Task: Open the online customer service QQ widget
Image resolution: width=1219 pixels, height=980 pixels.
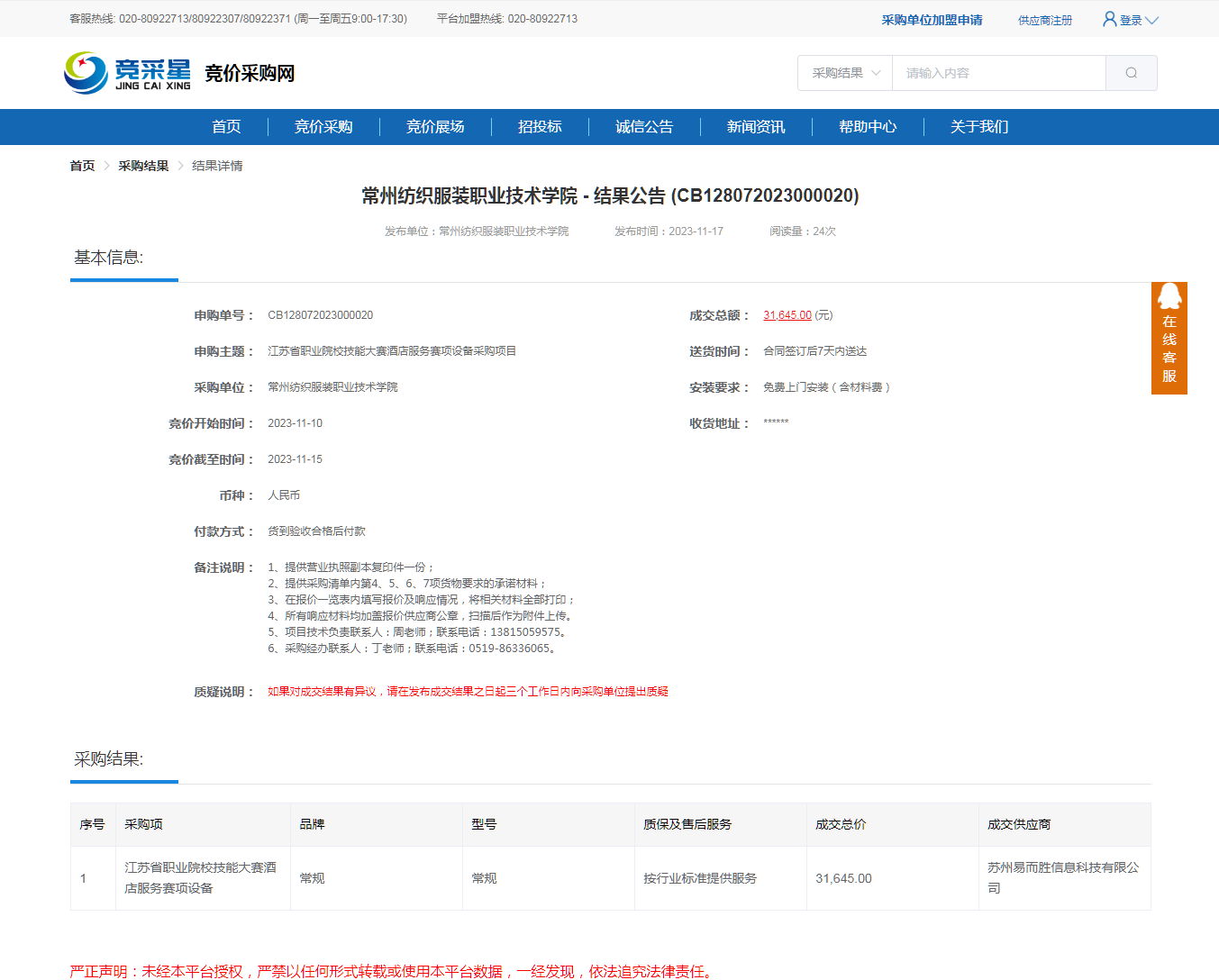Action: [1169, 338]
